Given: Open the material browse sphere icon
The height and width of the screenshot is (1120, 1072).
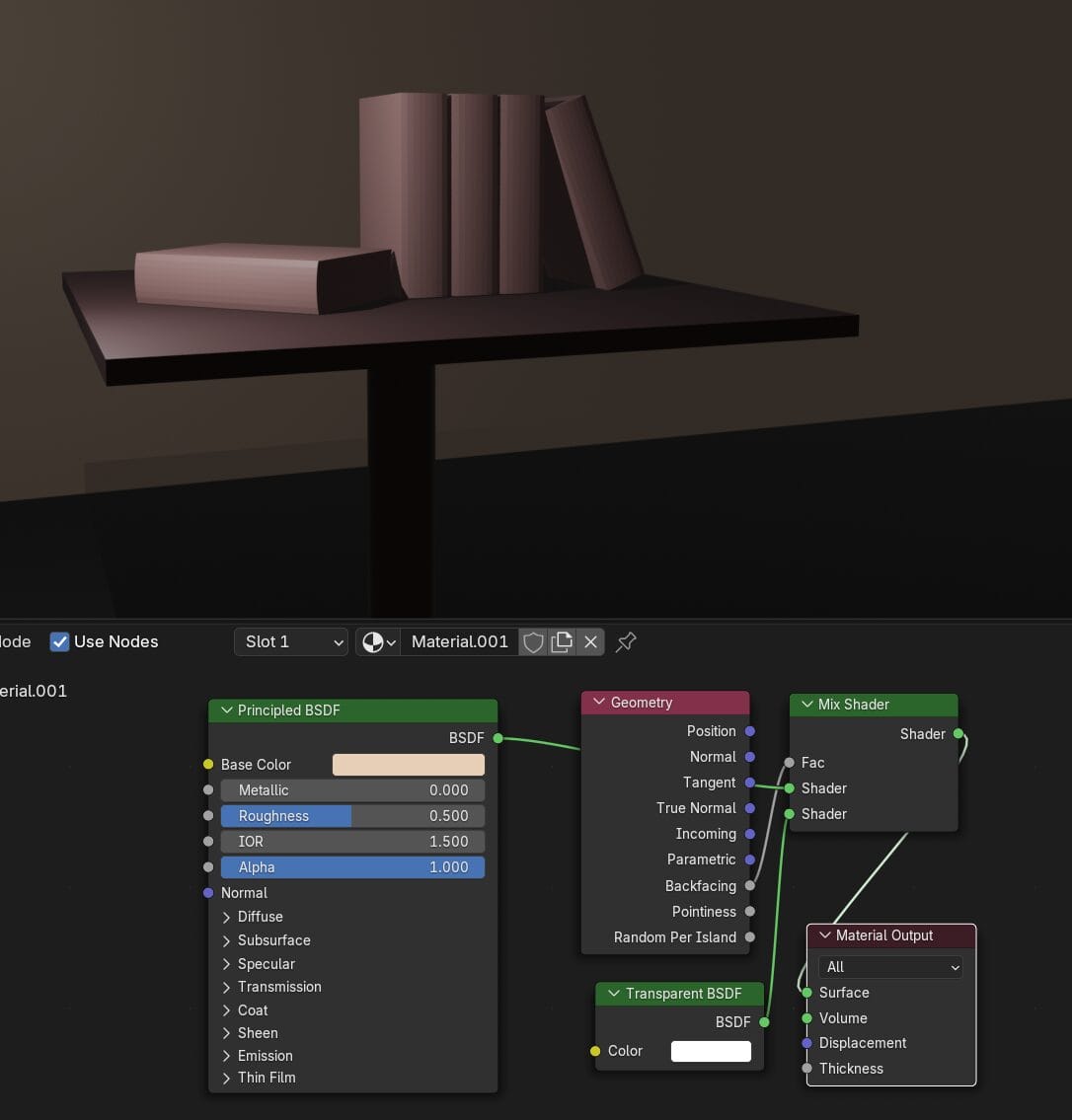Looking at the screenshot, I should click(377, 642).
